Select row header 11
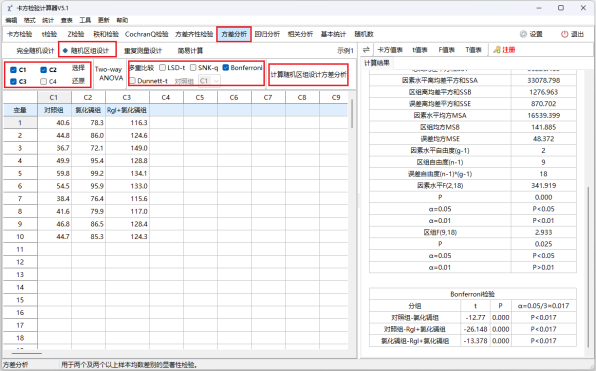This screenshot has height=371, width=596. (x=20, y=249)
